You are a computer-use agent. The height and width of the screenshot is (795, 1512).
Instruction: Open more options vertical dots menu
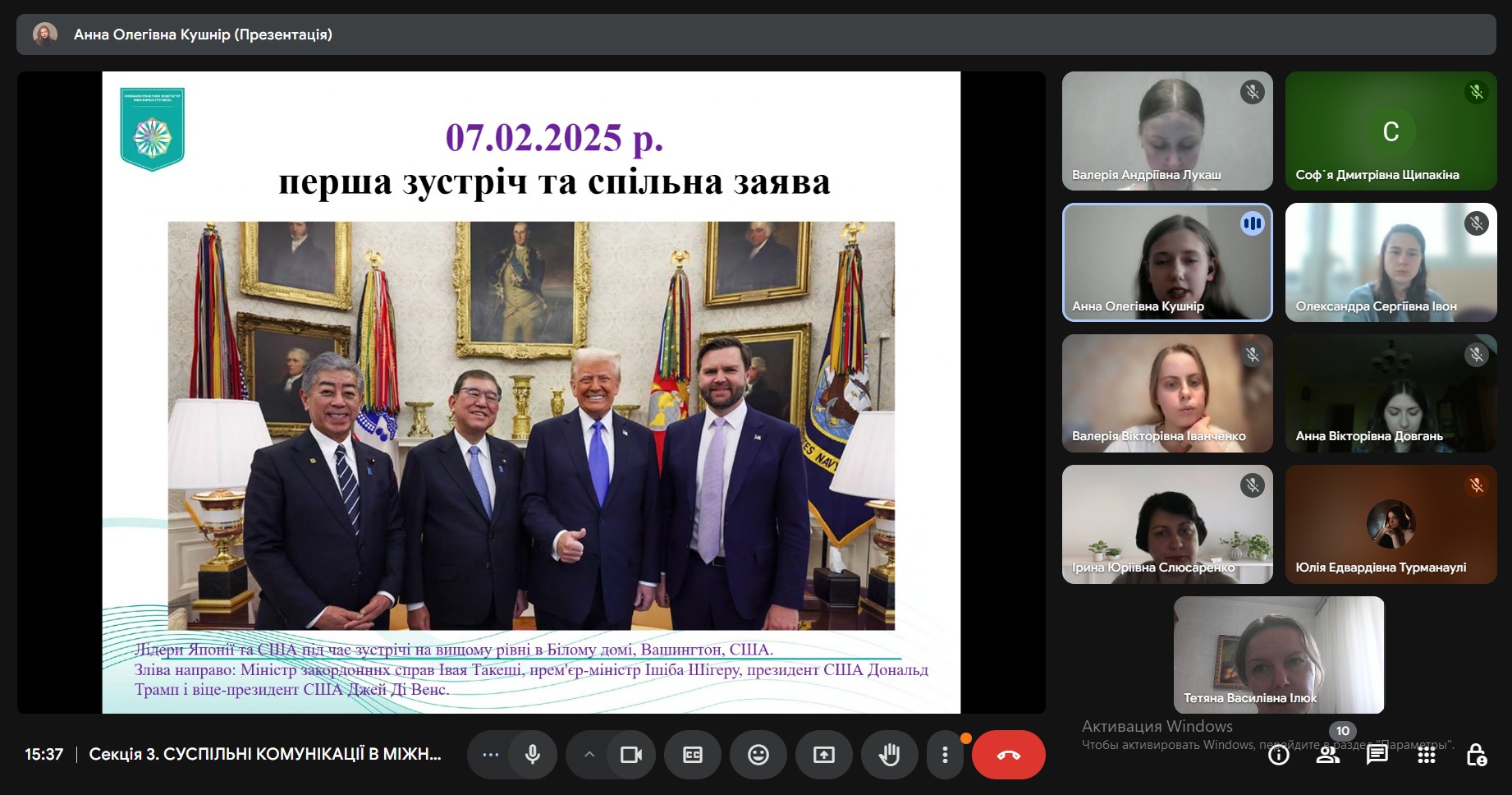pos(945,755)
